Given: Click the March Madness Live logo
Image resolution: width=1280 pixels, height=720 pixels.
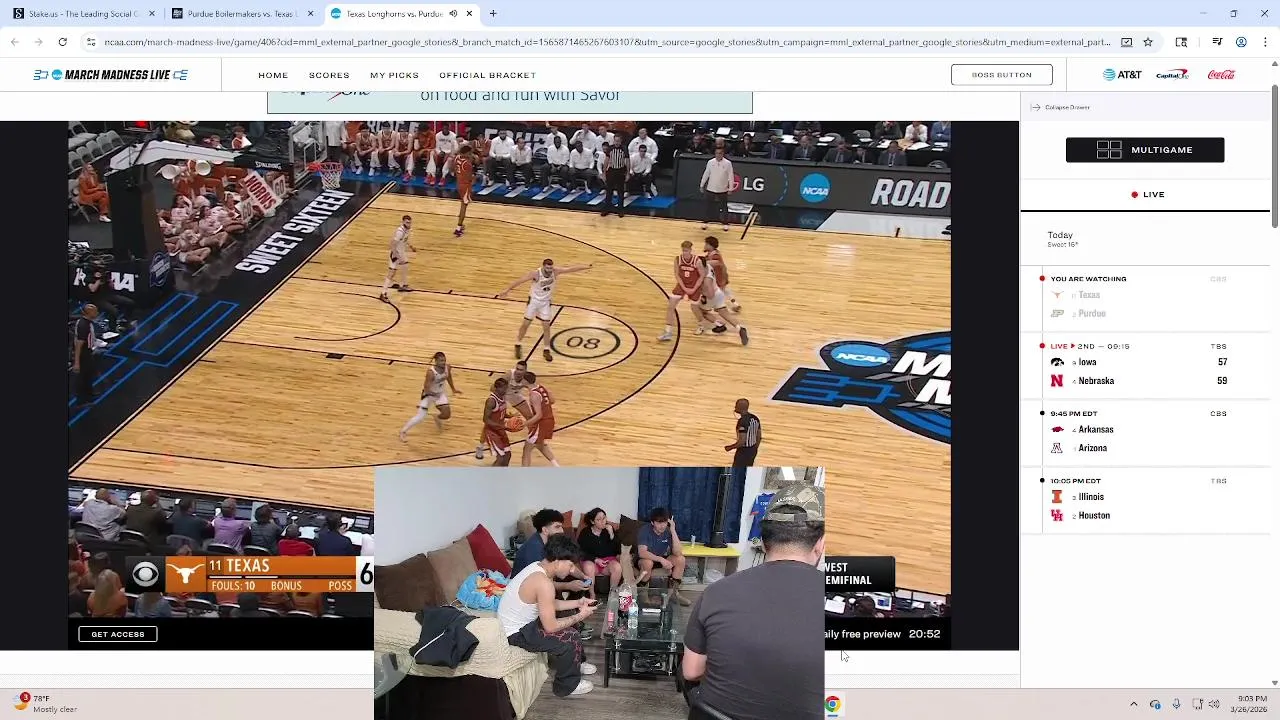Looking at the screenshot, I should click(110, 75).
